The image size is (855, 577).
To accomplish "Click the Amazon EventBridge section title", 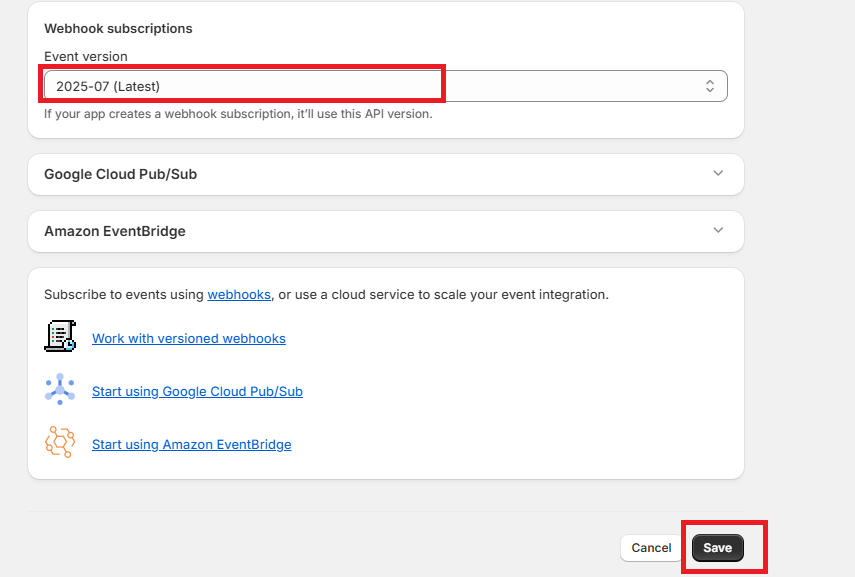I will pyautogui.click(x=115, y=231).
